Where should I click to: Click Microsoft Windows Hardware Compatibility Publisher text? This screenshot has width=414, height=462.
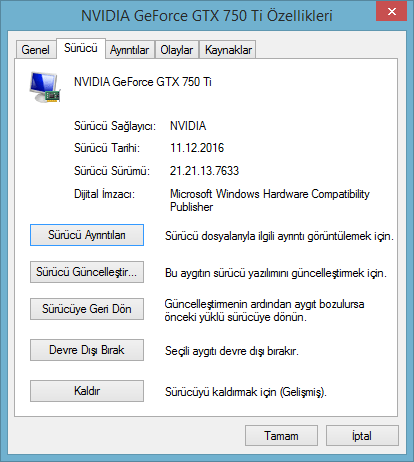click(x=270, y=200)
